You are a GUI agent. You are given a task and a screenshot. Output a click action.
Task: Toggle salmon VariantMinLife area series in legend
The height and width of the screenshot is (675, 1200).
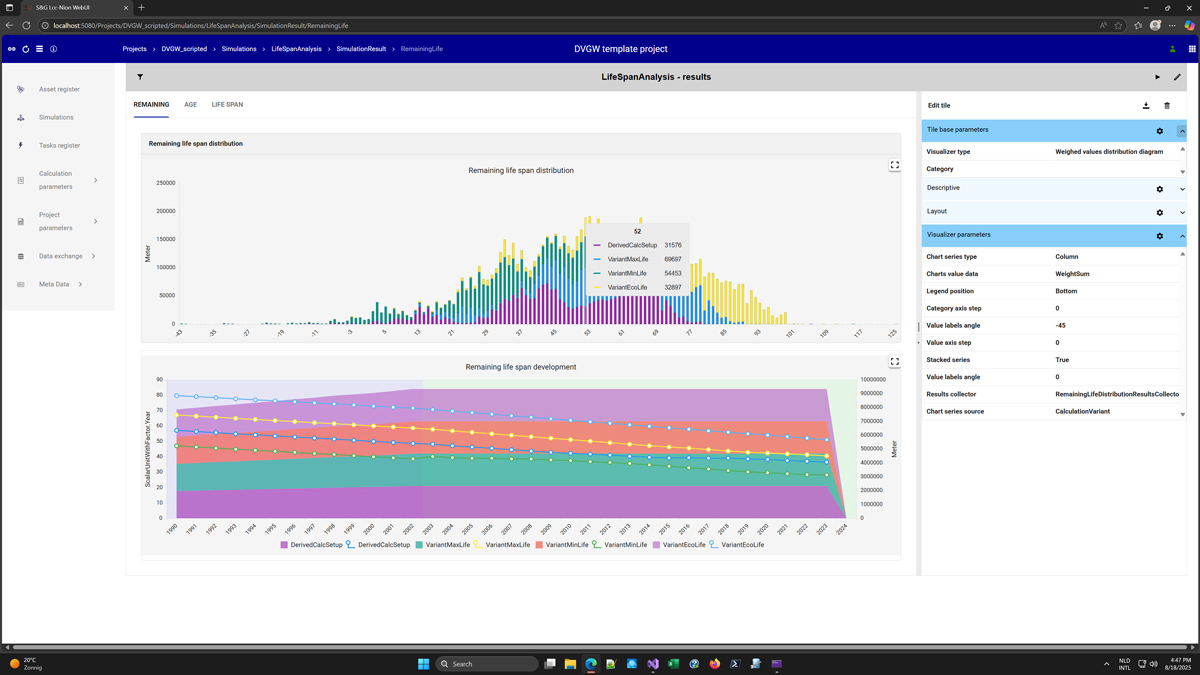point(562,545)
